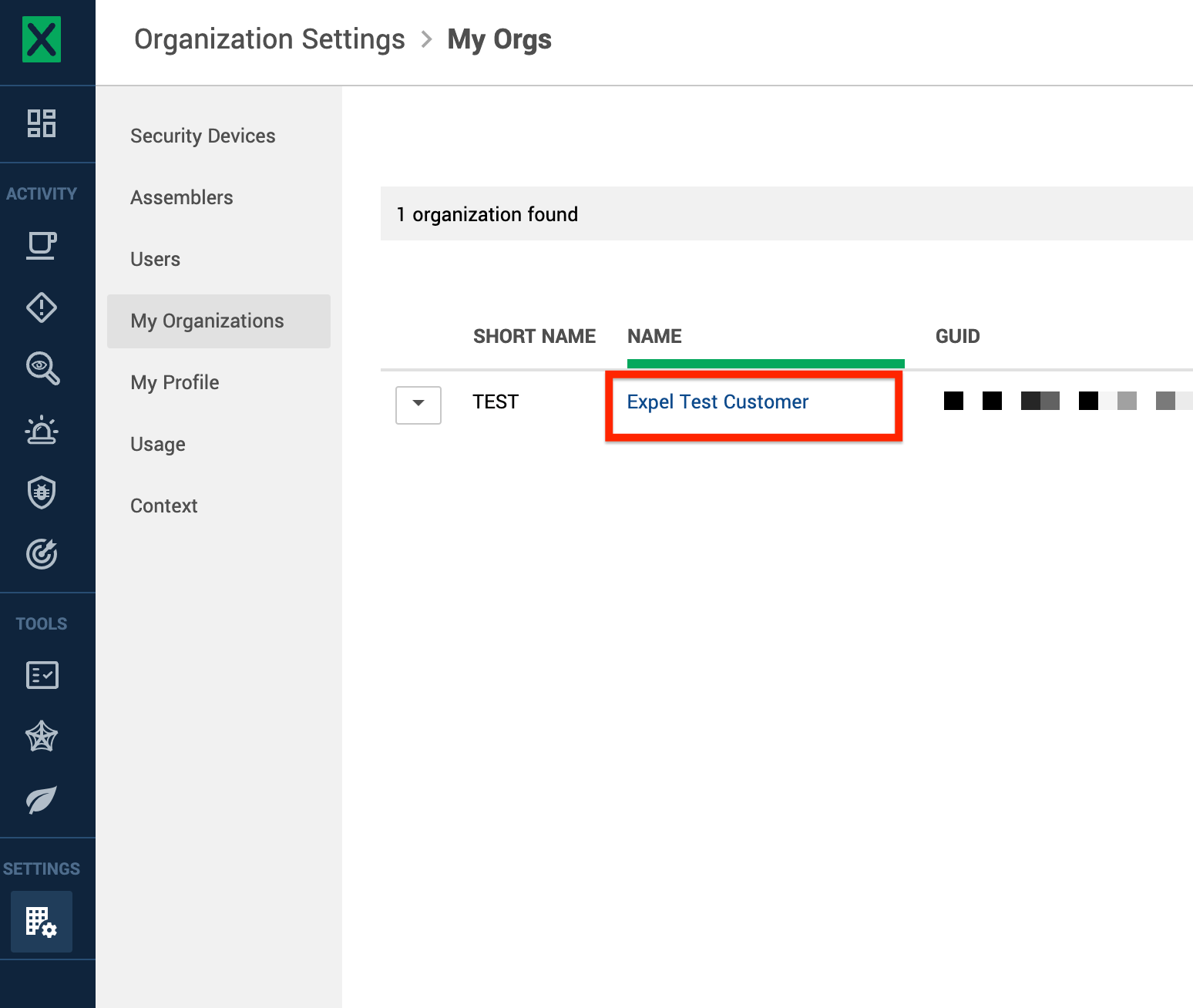Open the Expel Workbench home logo
The width and height of the screenshot is (1193, 1008).
(x=40, y=39)
